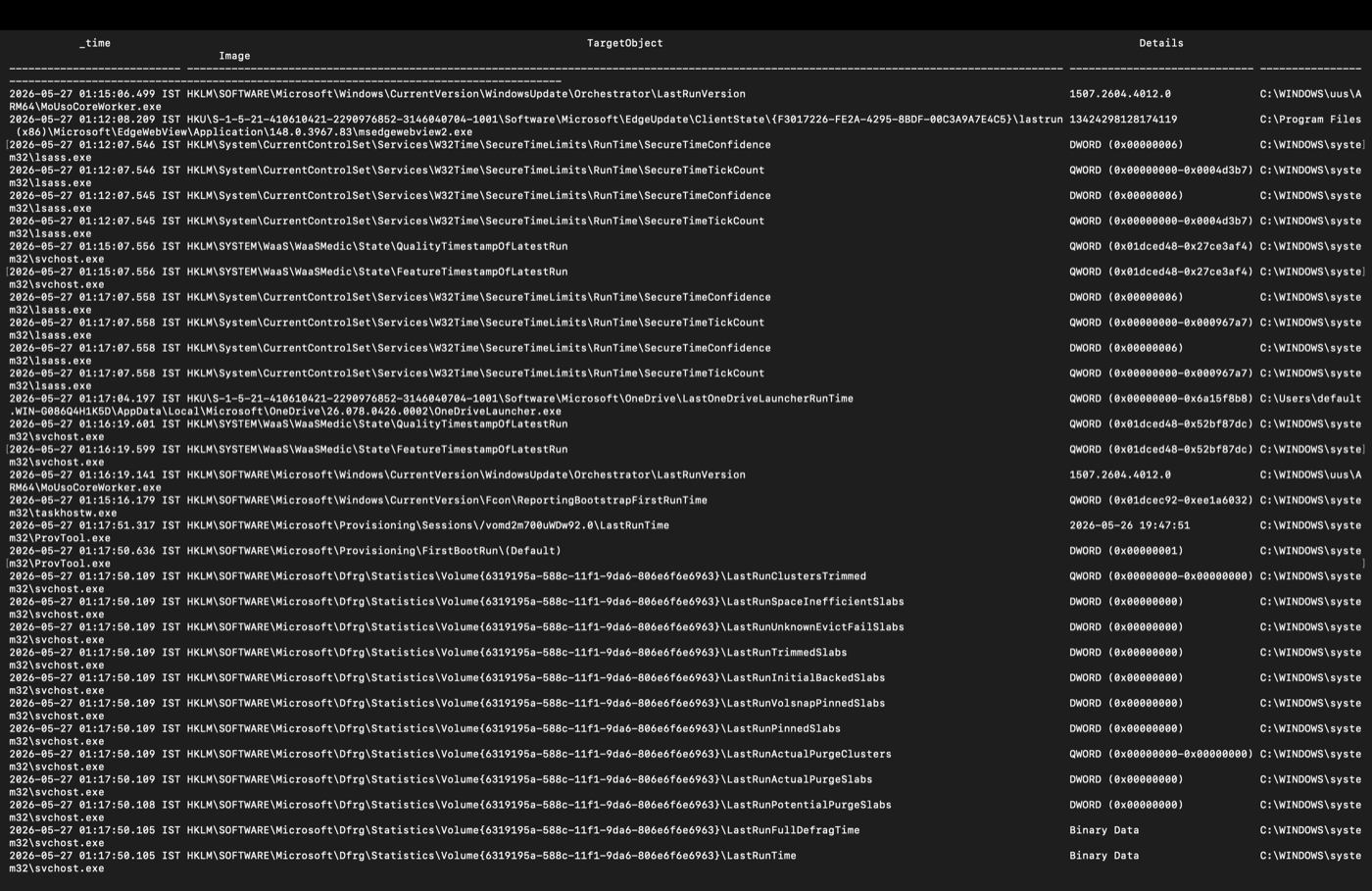Click the LastRunTrimmedSlabs registry path
The height and width of the screenshot is (891, 1372).
(517, 654)
